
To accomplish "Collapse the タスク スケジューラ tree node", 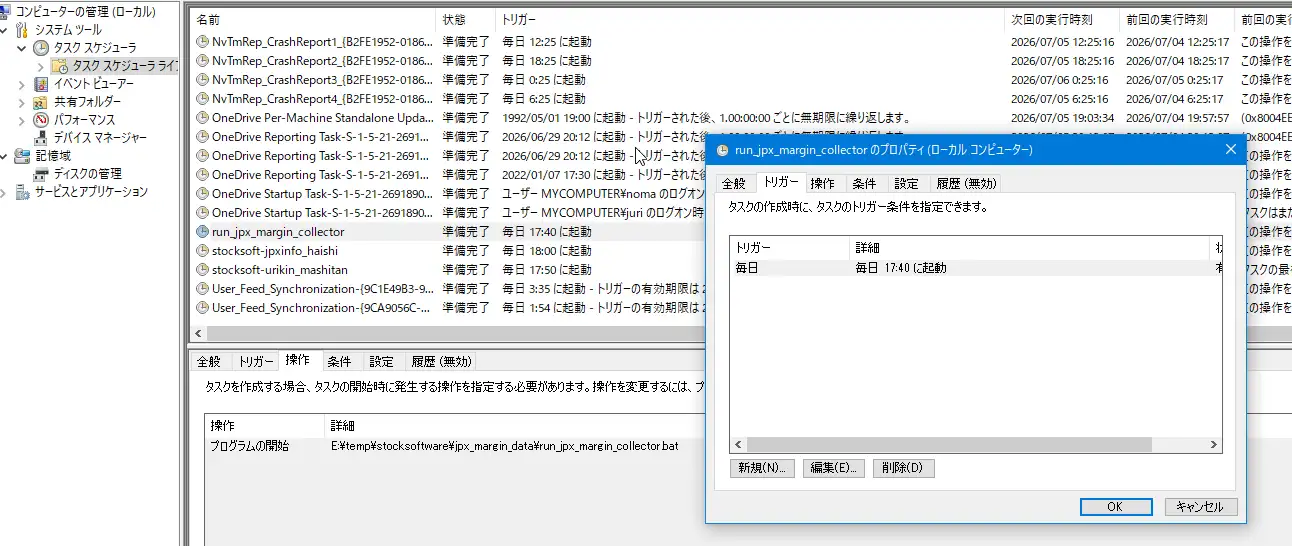I will [x=22, y=48].
